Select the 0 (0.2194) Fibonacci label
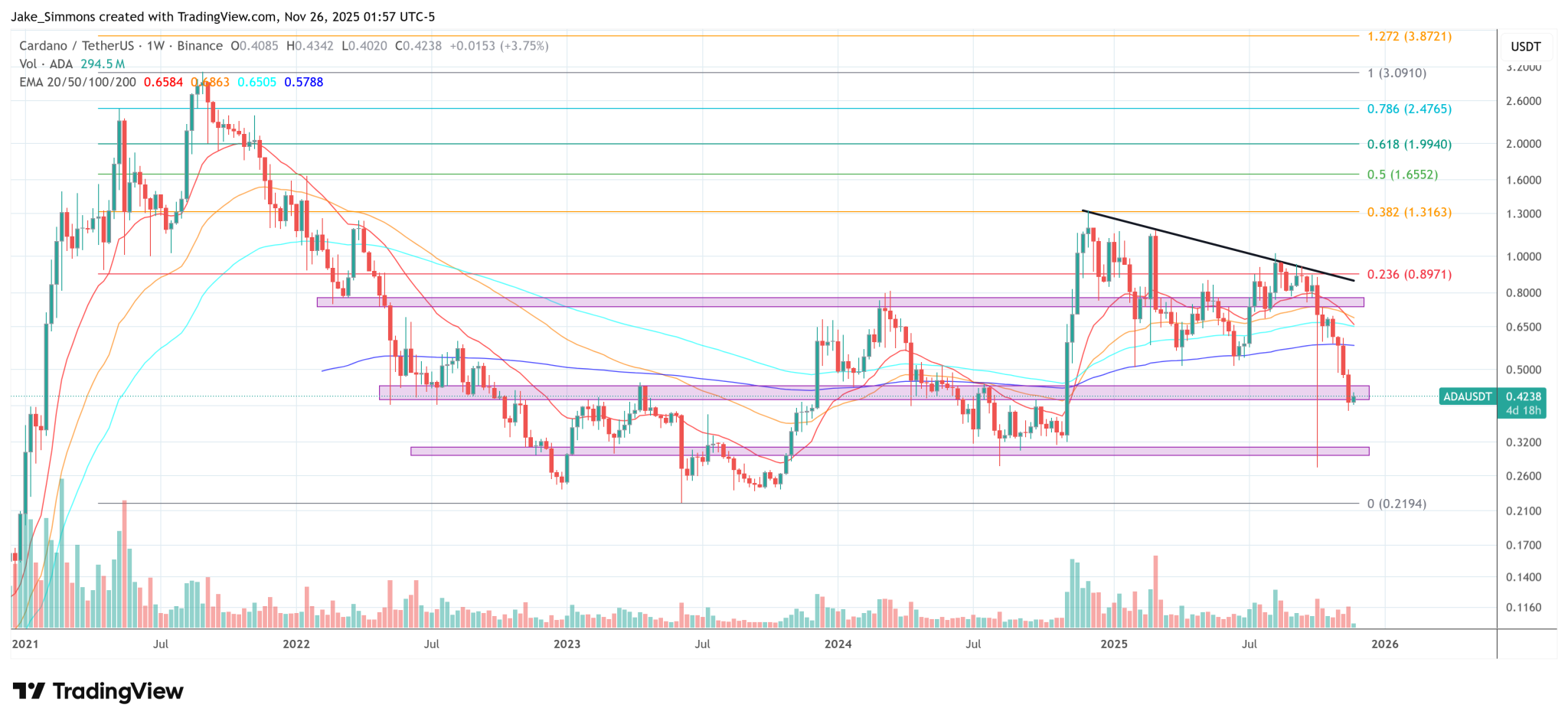 pos(1396,504)
